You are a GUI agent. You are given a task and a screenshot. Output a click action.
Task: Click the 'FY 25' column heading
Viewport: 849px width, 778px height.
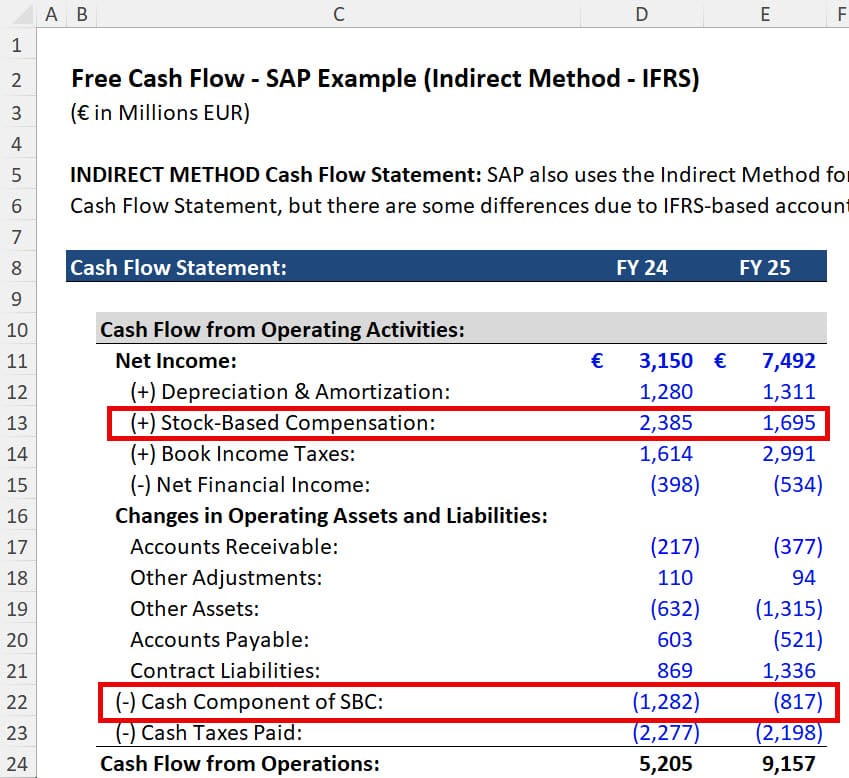765,267
